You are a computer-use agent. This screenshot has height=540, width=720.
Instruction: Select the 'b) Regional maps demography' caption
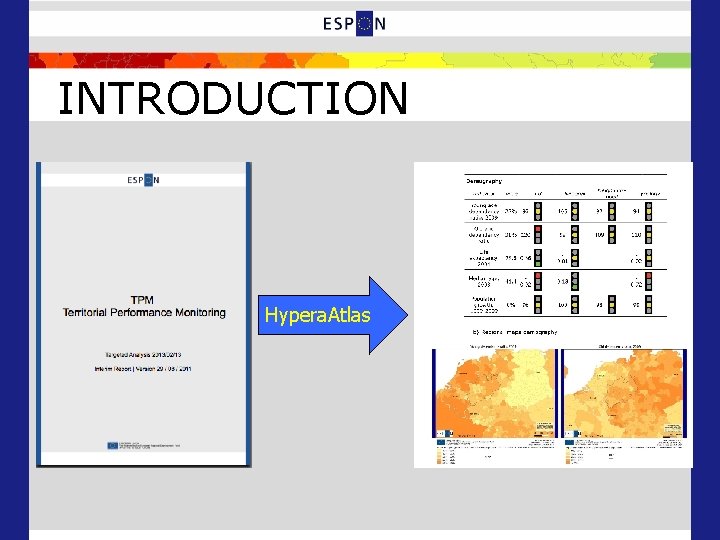515,332
